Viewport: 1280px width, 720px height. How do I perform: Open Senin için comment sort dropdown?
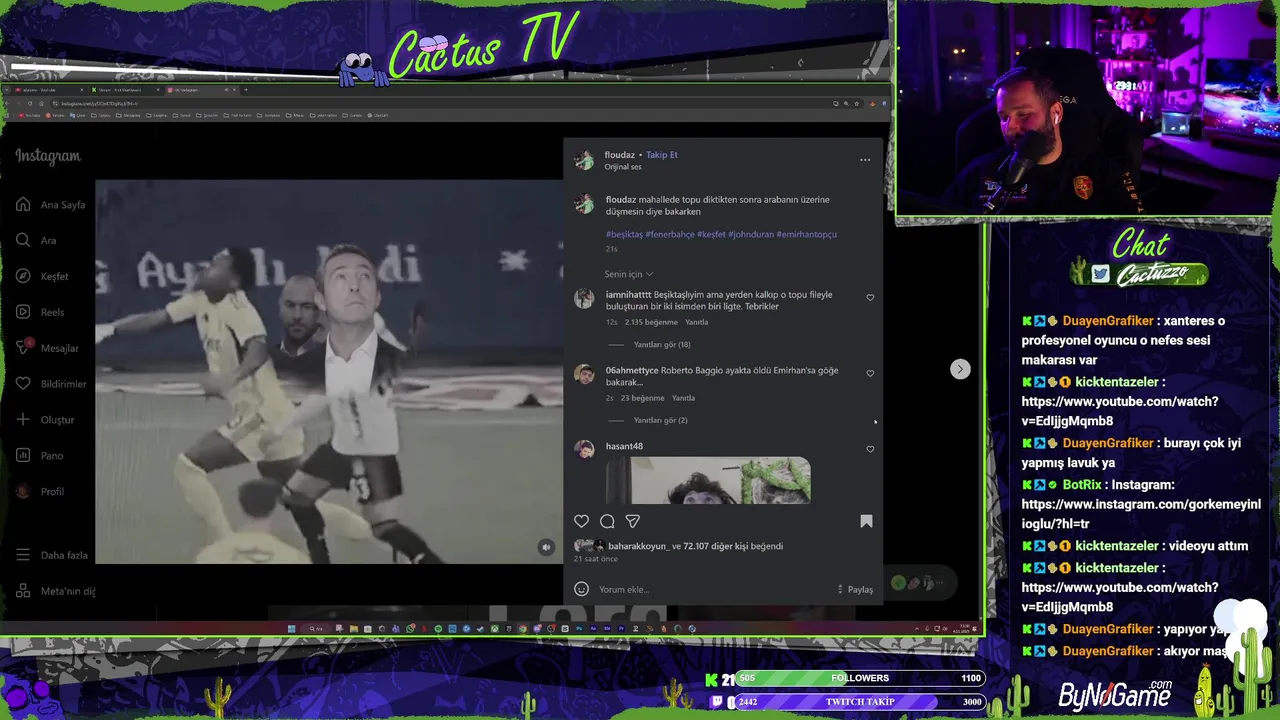(x=629, y=274)
